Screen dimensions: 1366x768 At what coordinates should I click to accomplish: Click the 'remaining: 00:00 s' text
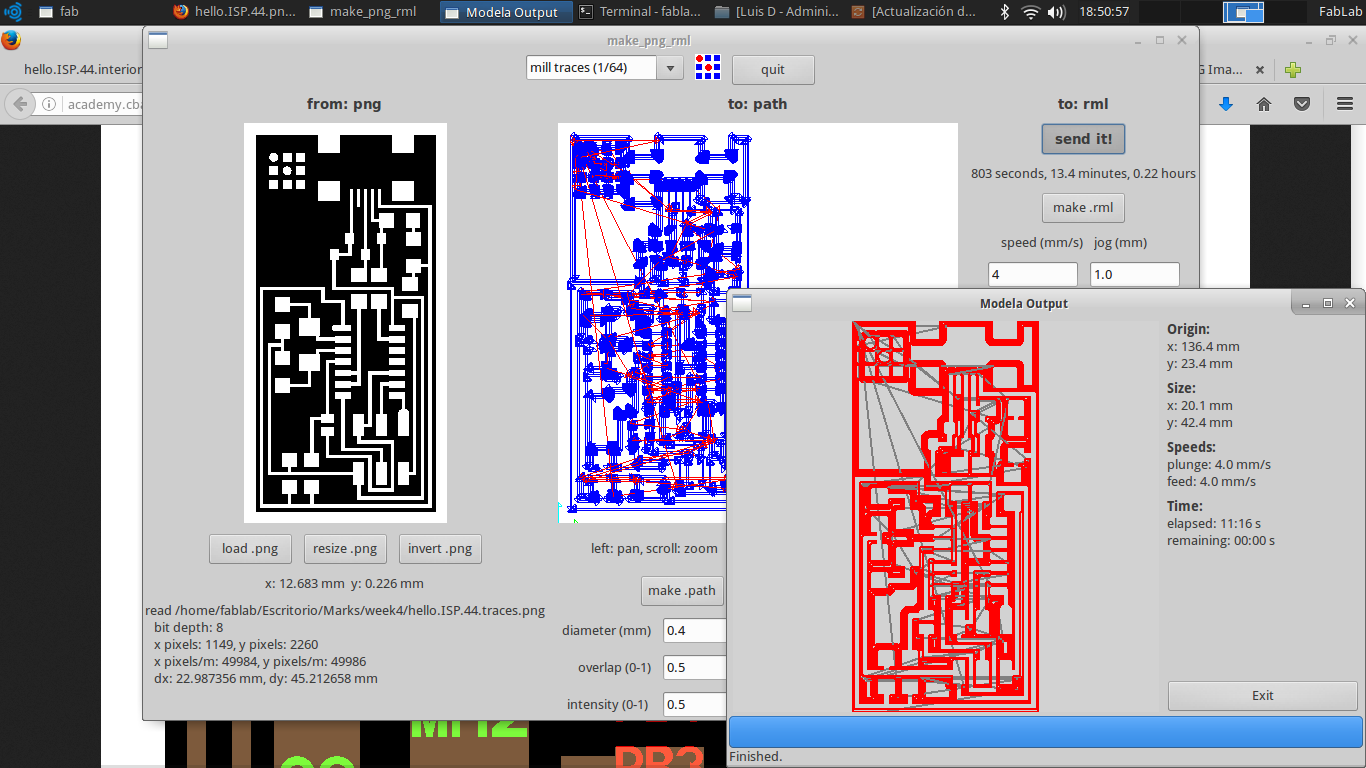pos(1220,541)
